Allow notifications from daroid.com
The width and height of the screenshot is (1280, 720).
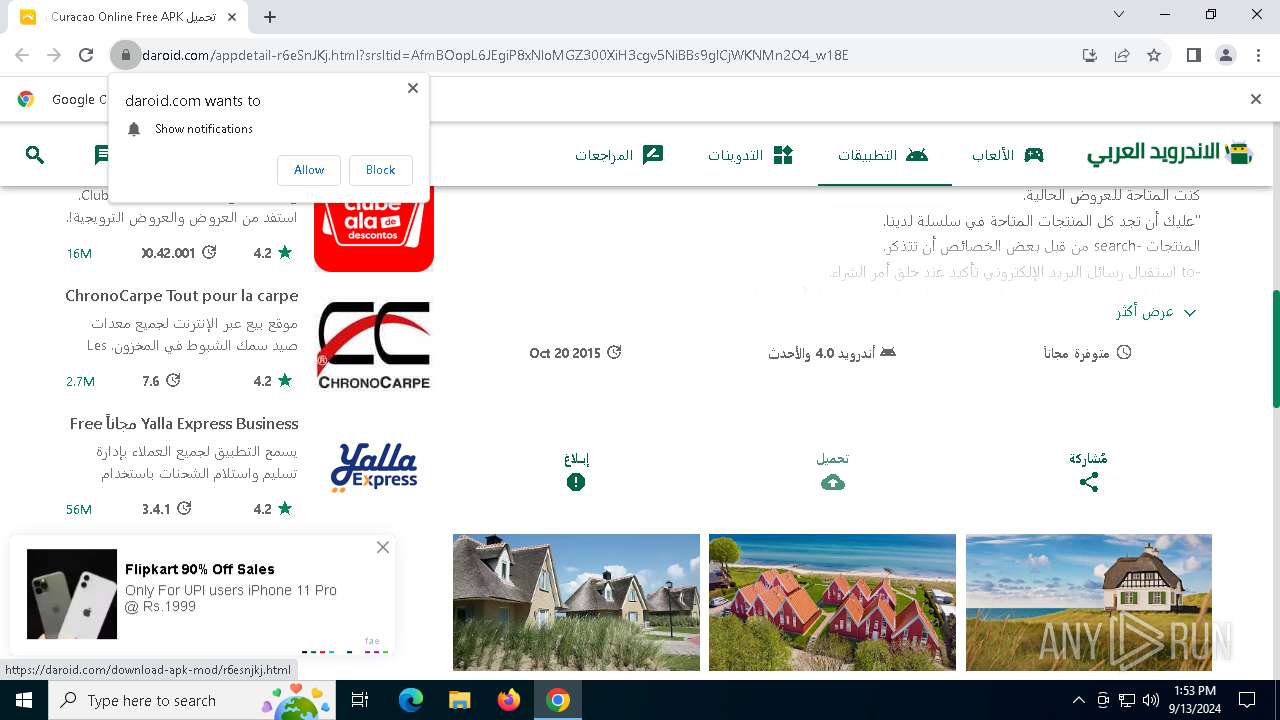(309, 170)
